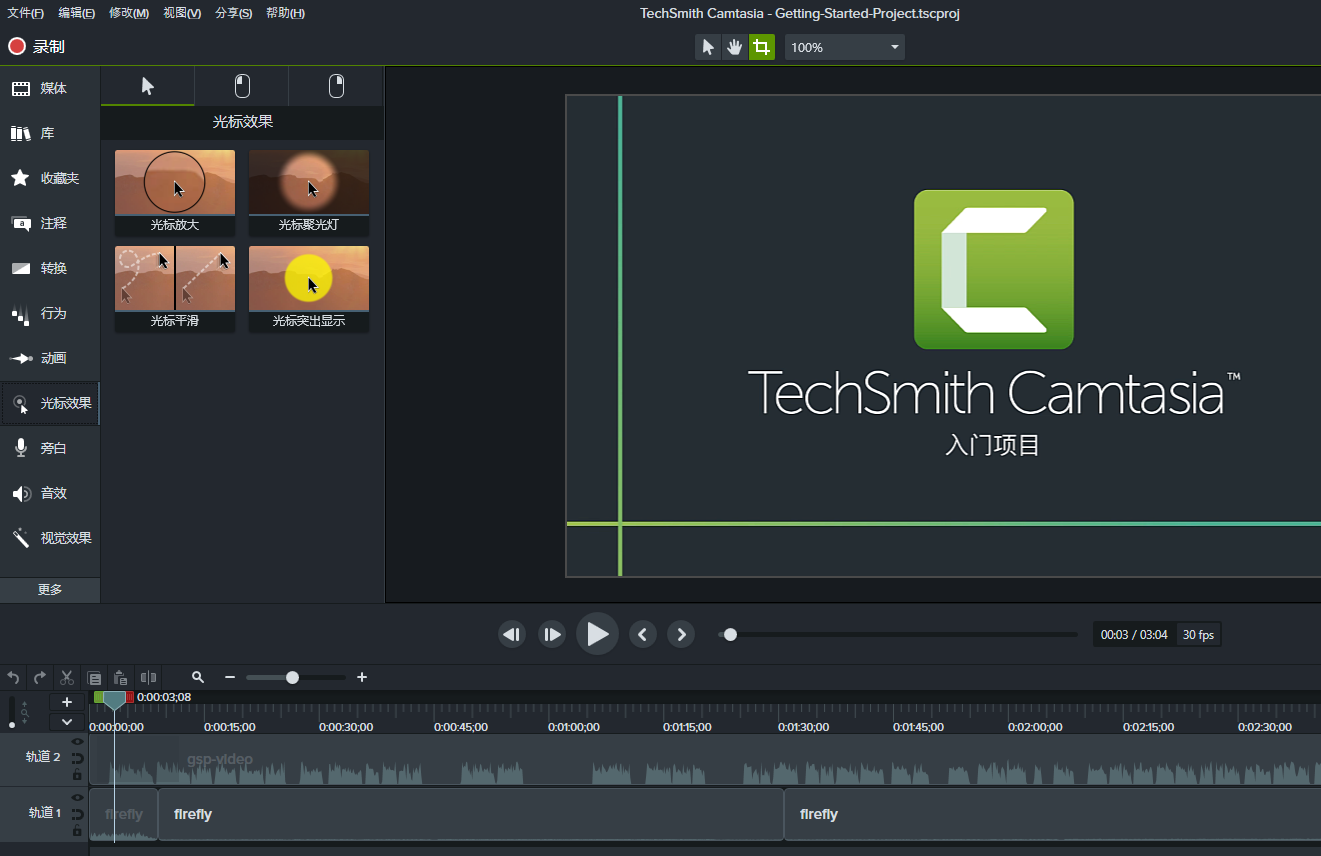Image resolution: width=1321 pixels, height=856 pixels.
Task: Open the 媒体 (Media) panel
Action: tap(49, 88)
